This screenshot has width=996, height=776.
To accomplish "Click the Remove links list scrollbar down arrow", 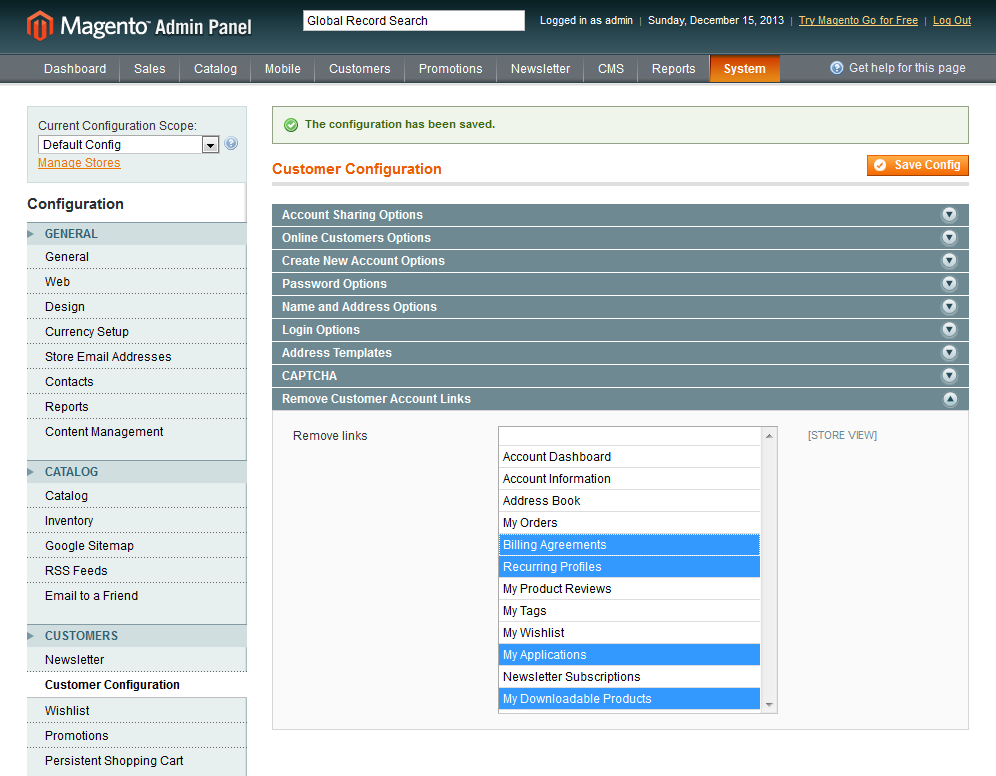I will coord(769,704).
